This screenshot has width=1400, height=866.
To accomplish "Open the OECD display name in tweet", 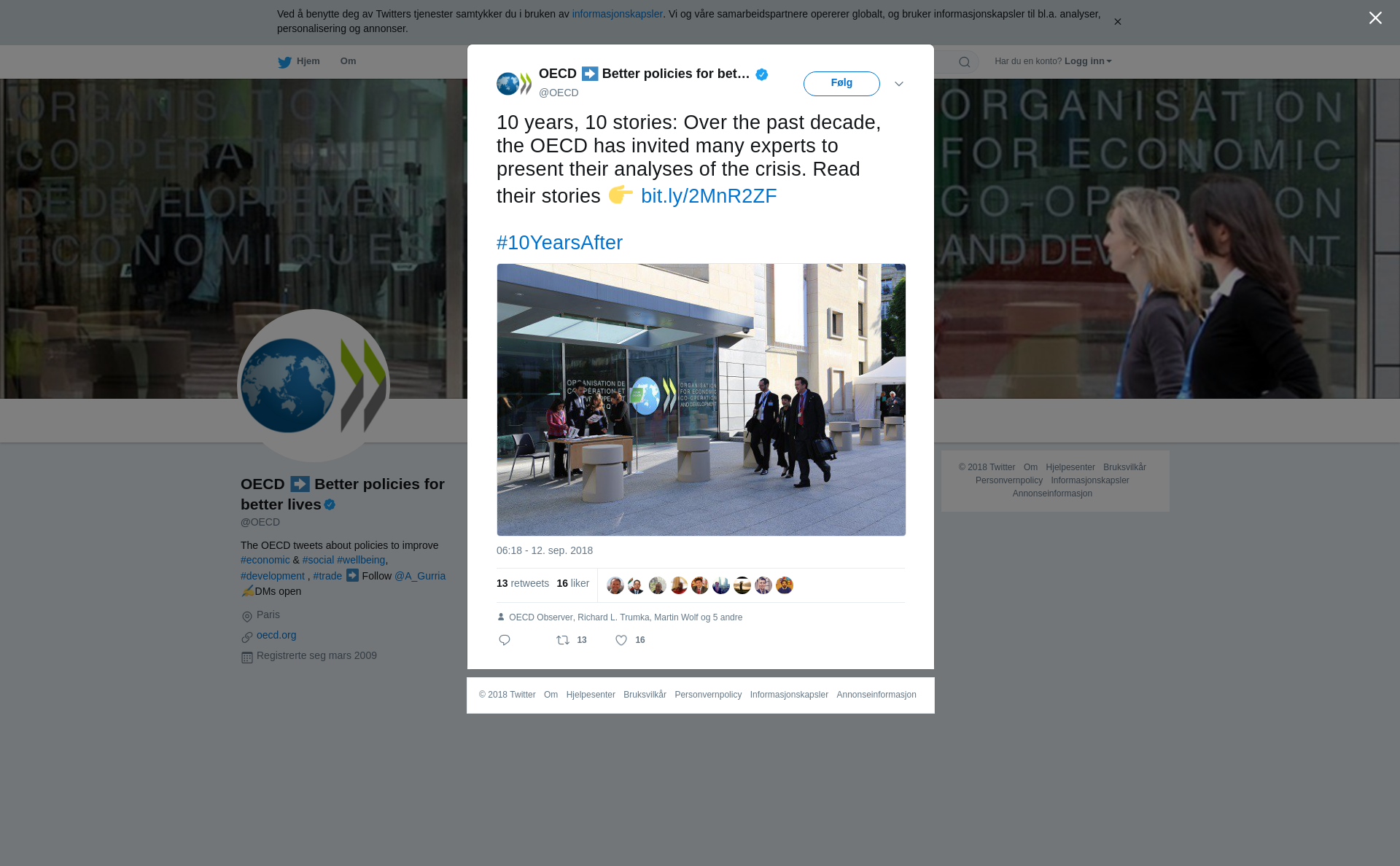I will [644, 74].
